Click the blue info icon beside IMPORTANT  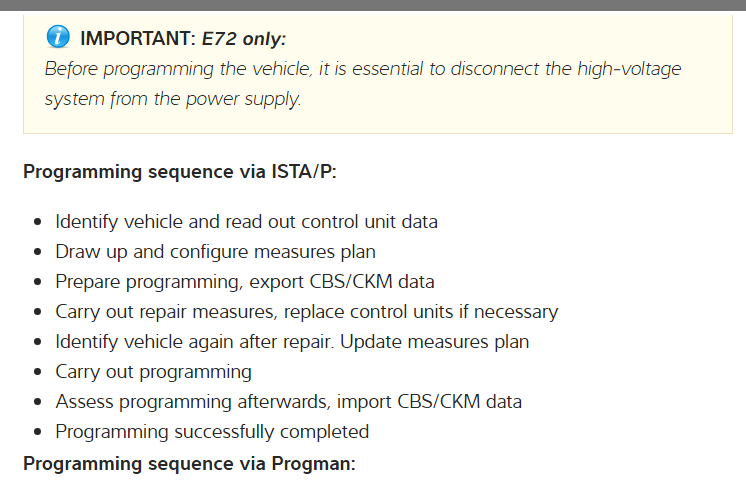pos(58,39)
